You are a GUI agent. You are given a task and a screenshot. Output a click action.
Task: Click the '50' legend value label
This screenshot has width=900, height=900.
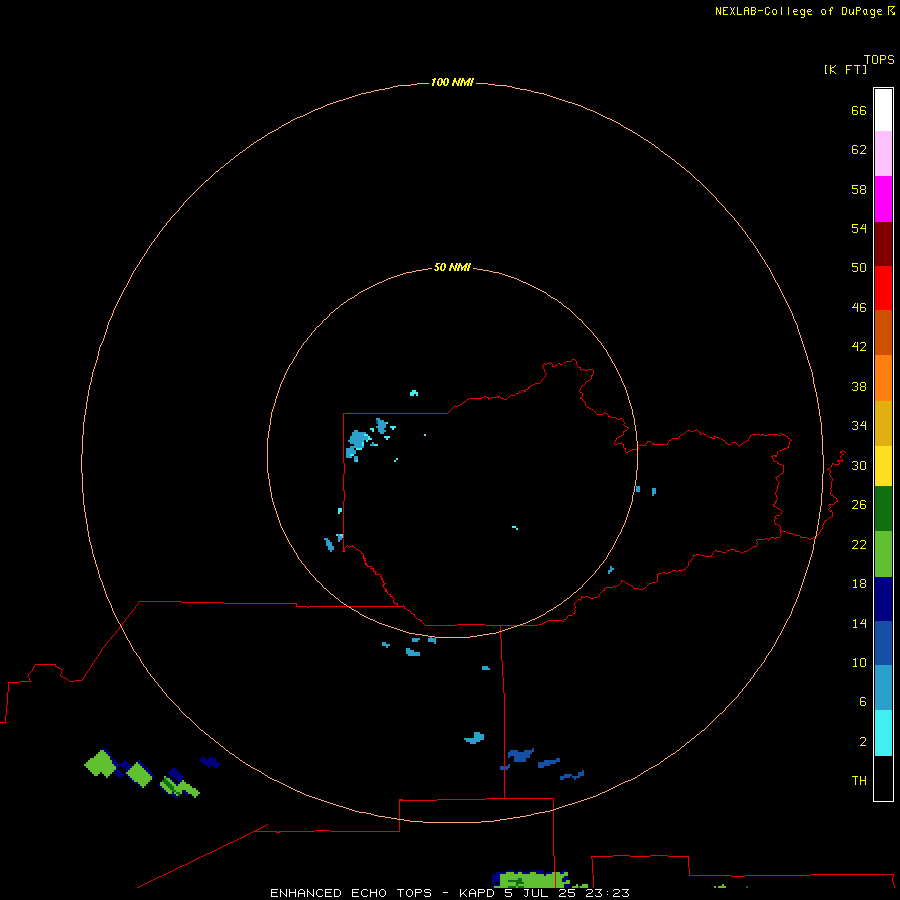pyautogui.click(x=859, y=267)
